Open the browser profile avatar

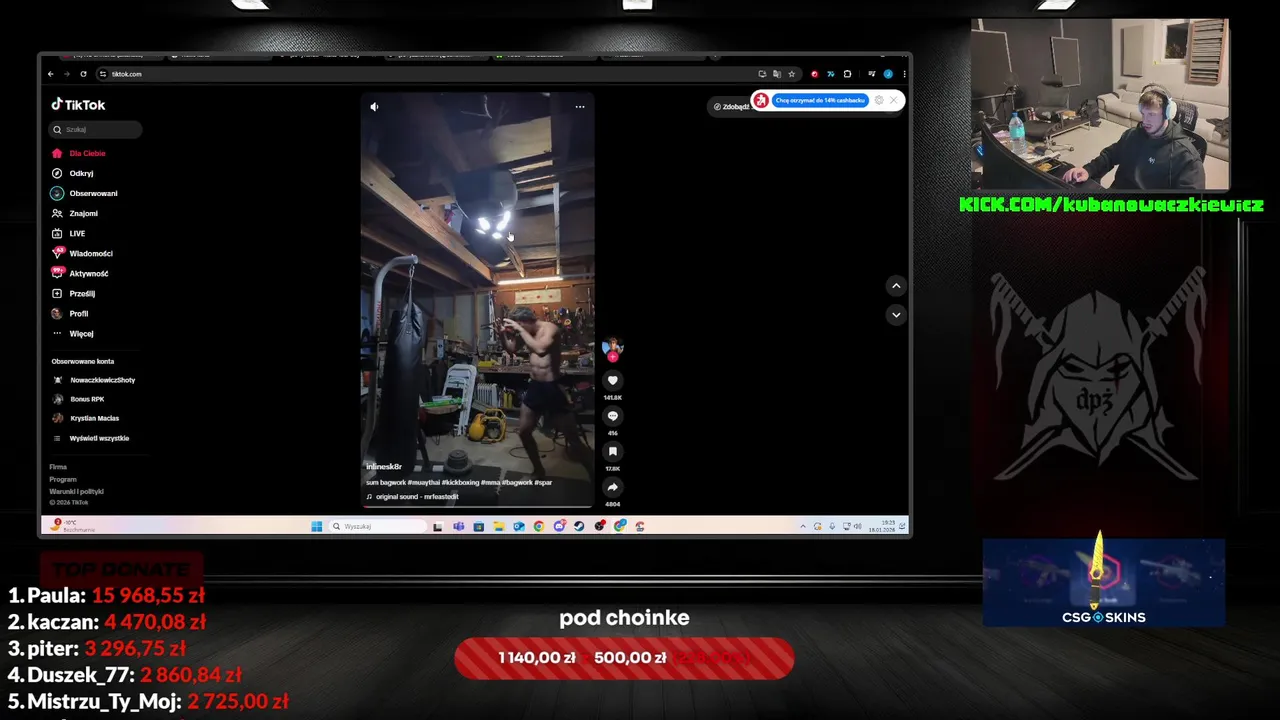888,74
